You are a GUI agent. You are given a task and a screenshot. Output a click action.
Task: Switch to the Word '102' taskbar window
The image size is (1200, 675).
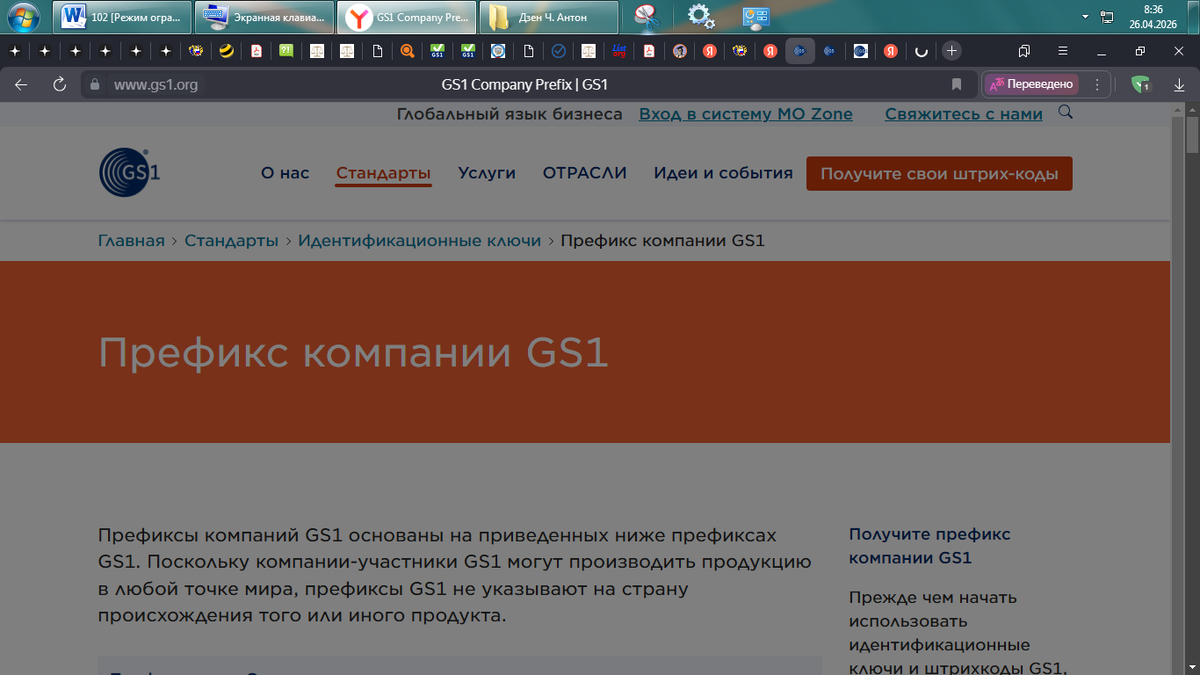(x=121, y=16)
